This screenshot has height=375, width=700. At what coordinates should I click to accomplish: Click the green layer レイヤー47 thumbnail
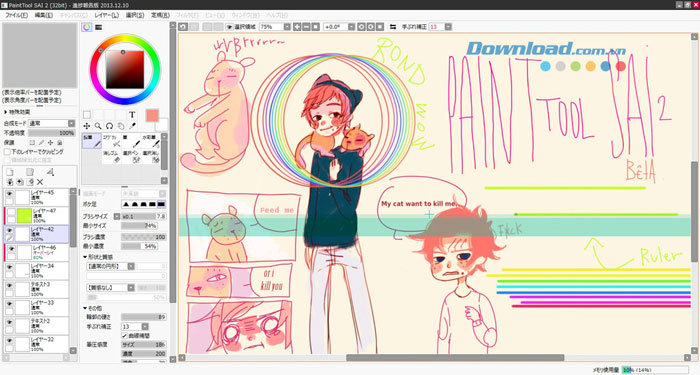[24, 216]
